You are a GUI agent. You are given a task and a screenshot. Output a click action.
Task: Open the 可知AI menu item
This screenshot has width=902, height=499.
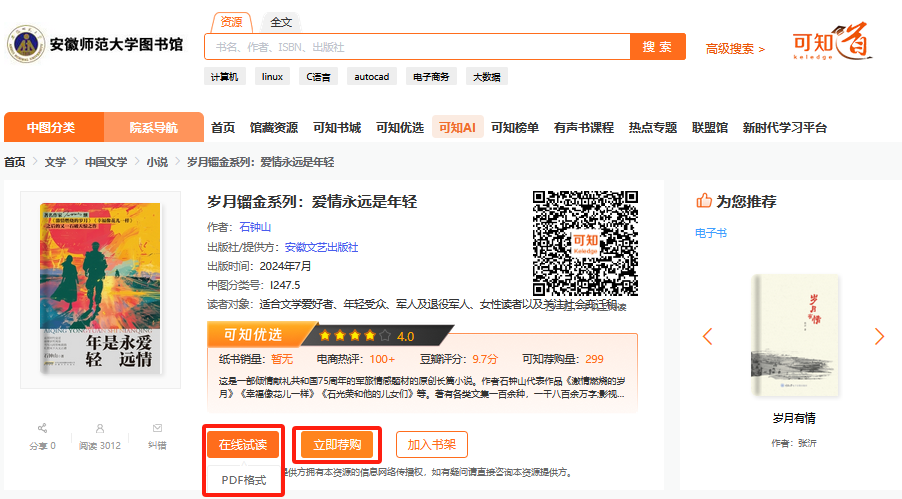click(x=457, y=127)
